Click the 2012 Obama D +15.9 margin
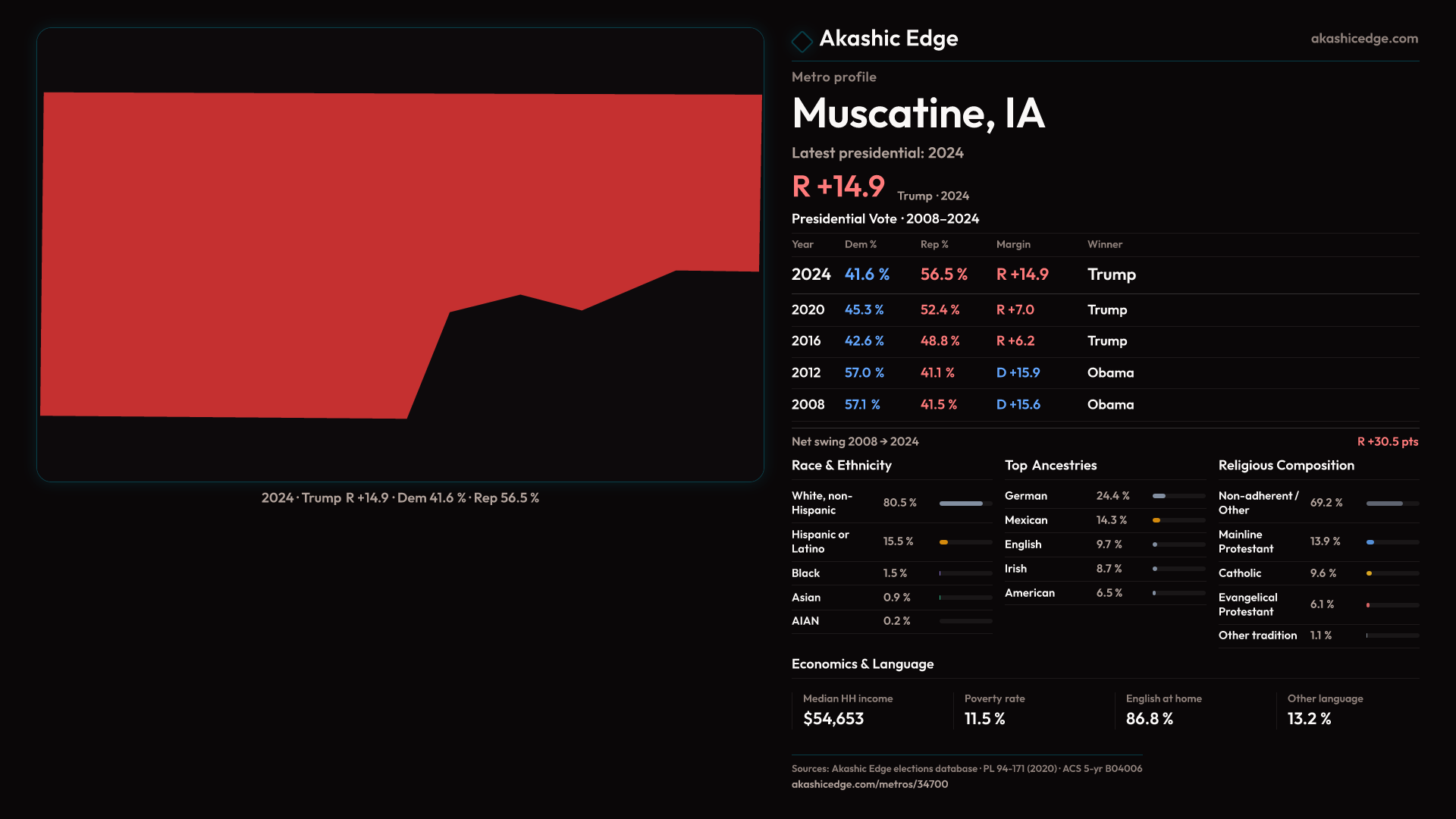Image resolution: width=1456 pixels, height=819 pixels. [x=1018, y=373]
